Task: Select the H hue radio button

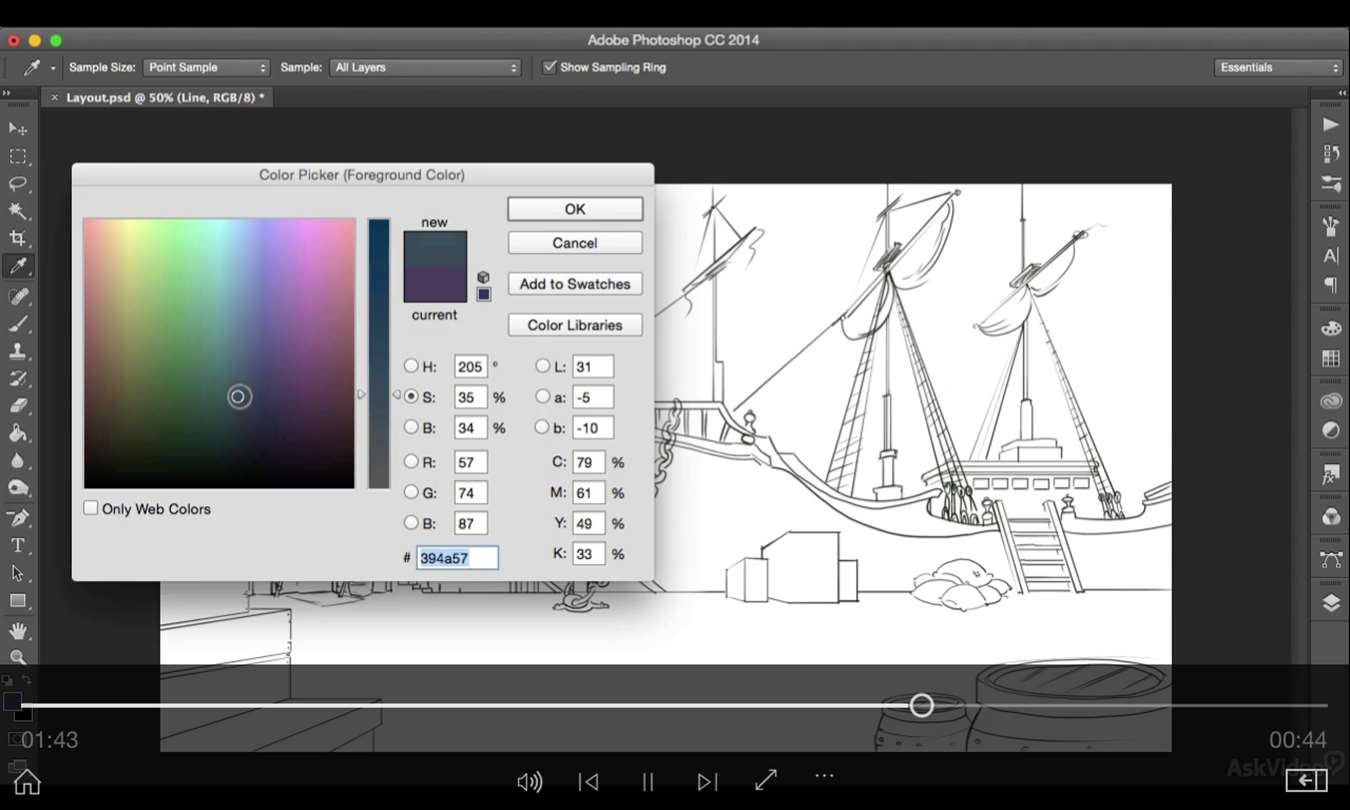Action: click(411, 366)
